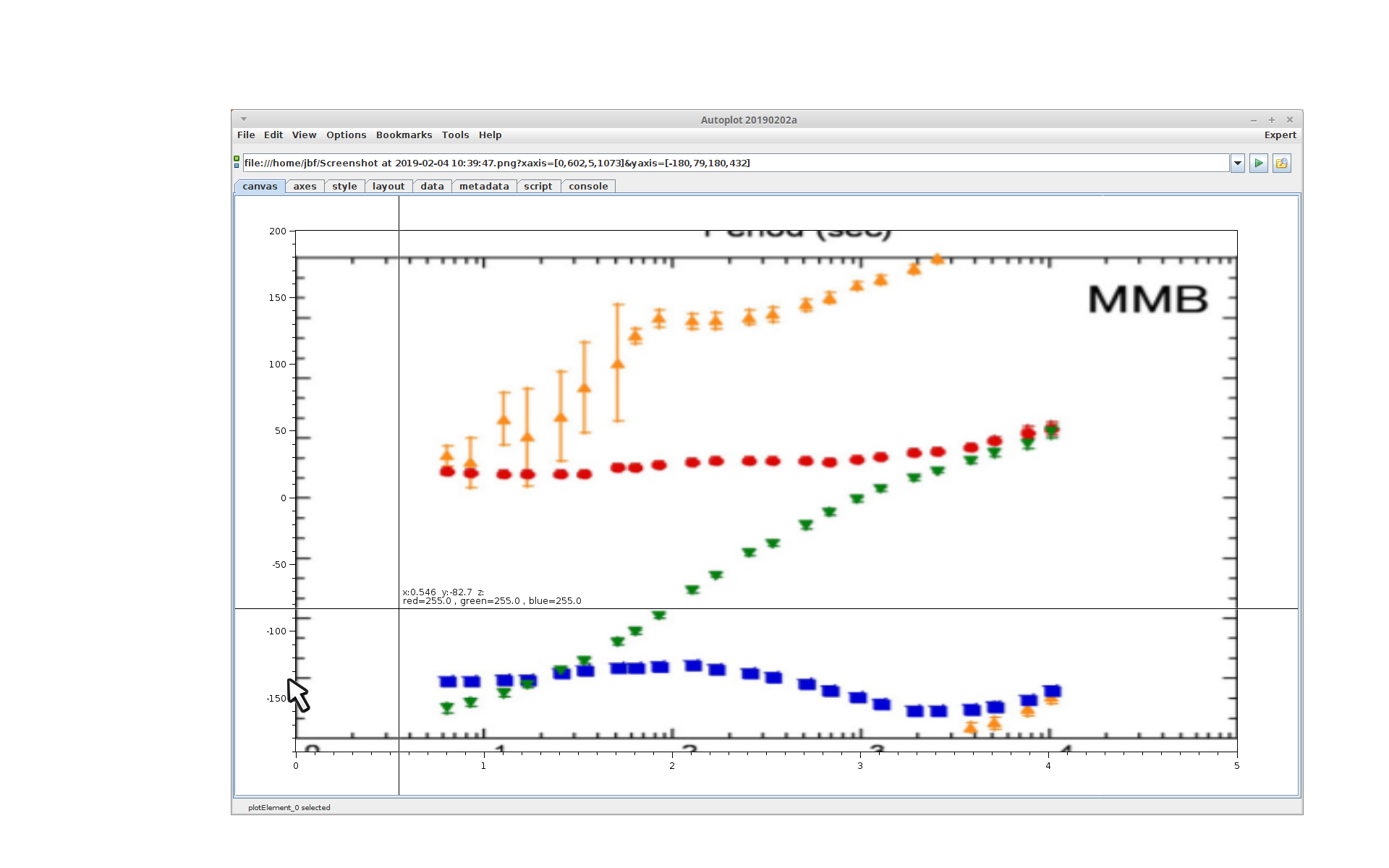The height and width of the screenshot is (868, 1389).
Task: Switch to the console tab
Action: tap(588, 187)
